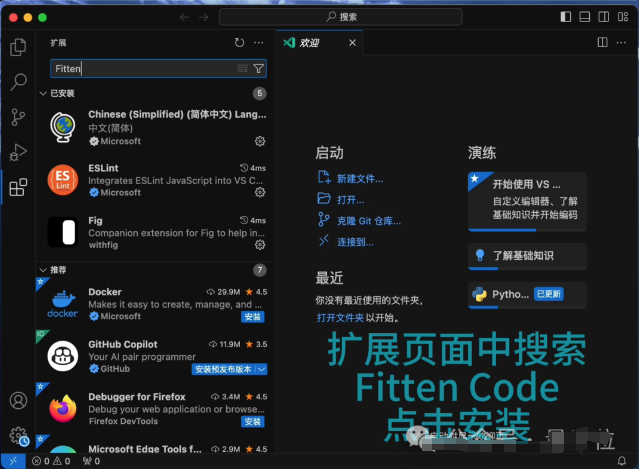Open Microsoft Edge Tools extension entry
The width and height of the screenshot is (639, 469).
pos(156,445)
